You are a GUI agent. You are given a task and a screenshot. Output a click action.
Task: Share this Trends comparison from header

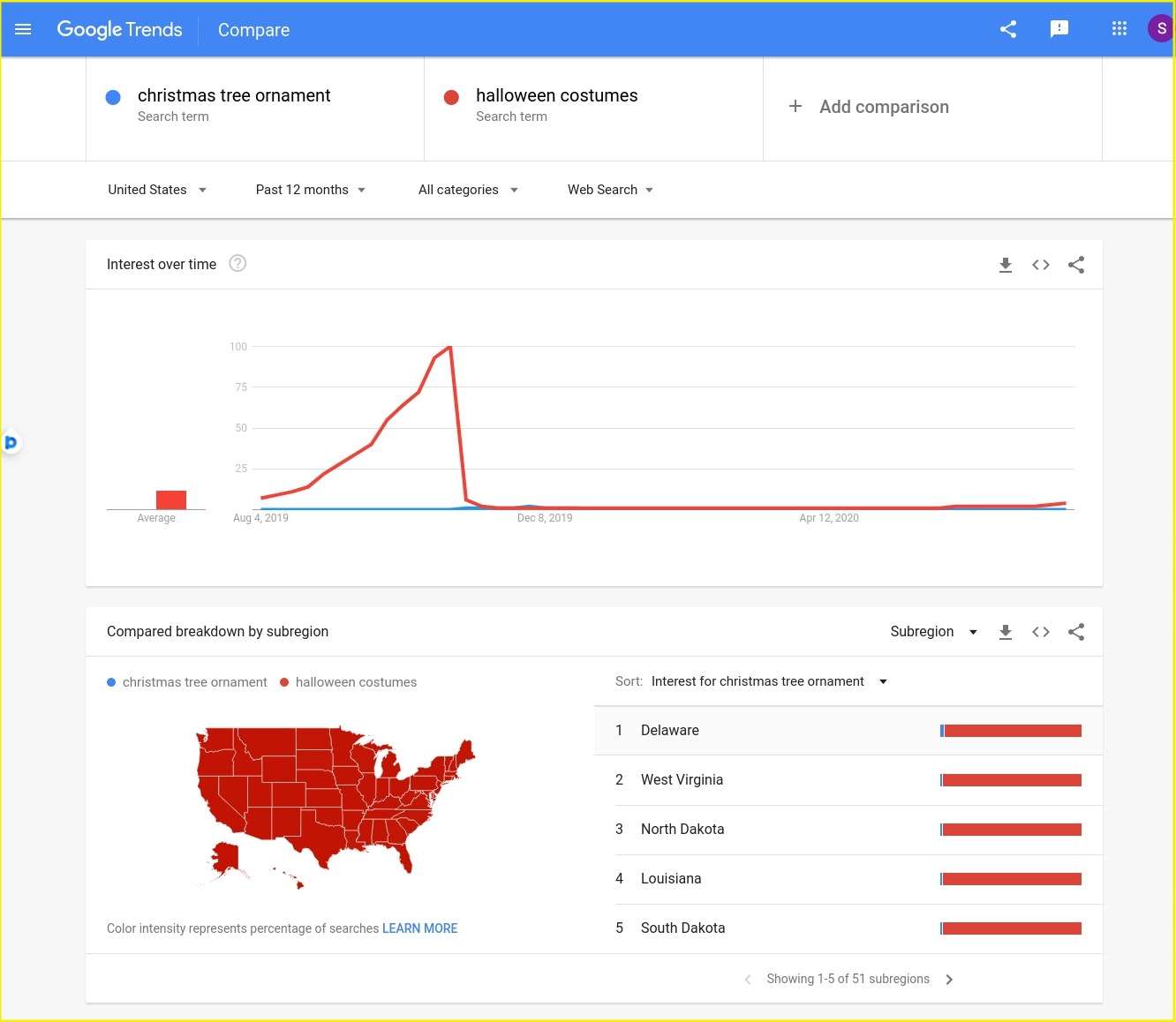[1008, 29]
